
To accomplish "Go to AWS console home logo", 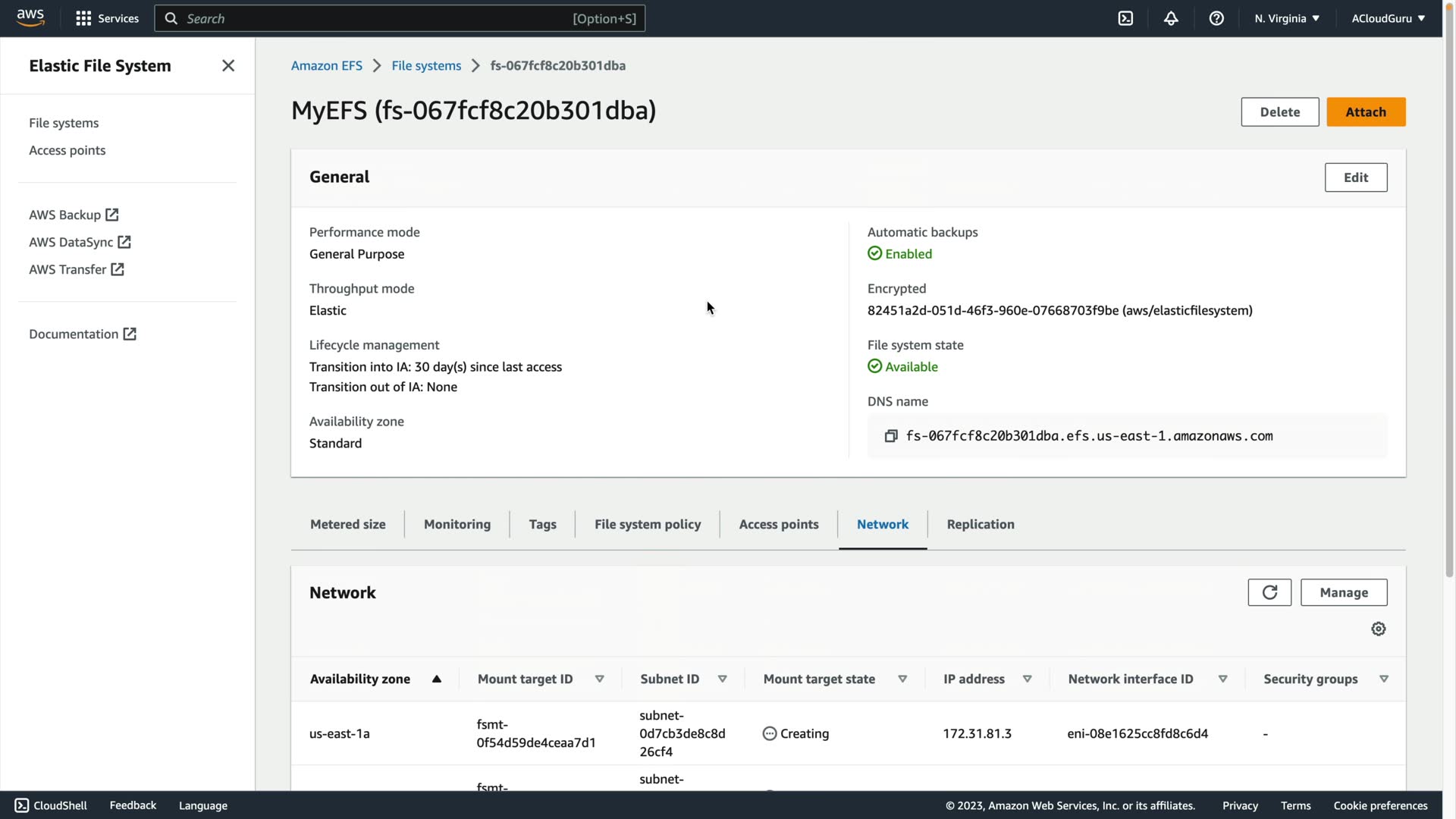I will 30,17.
